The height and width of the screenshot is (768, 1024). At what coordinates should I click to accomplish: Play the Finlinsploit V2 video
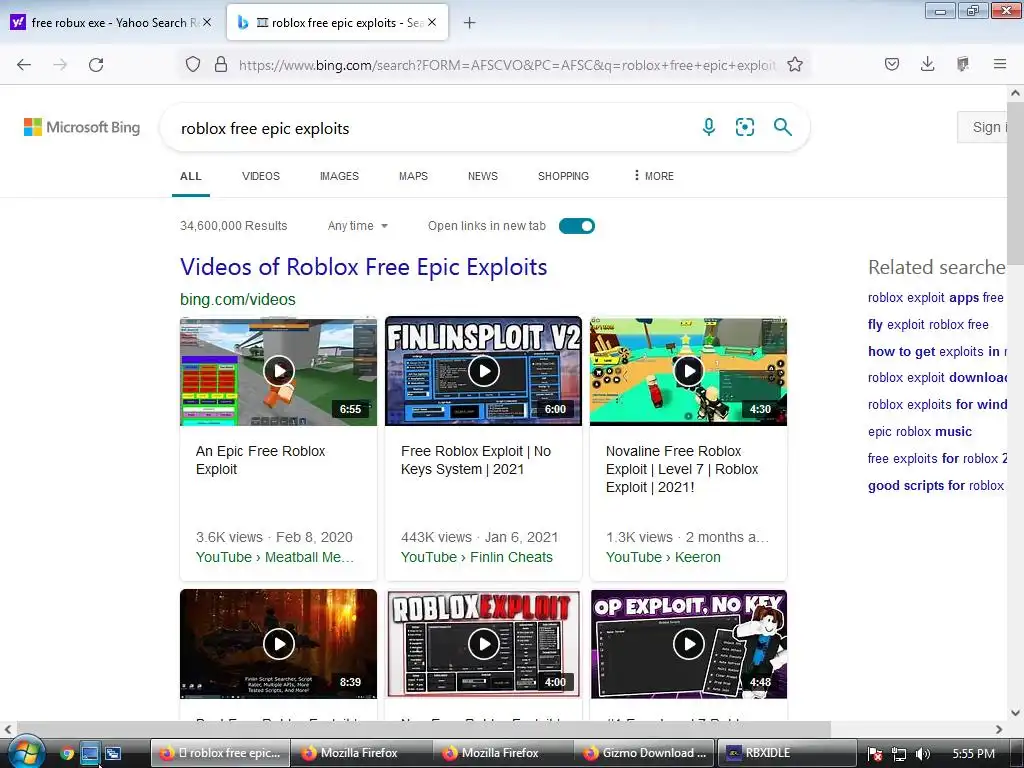pos(484,371)
